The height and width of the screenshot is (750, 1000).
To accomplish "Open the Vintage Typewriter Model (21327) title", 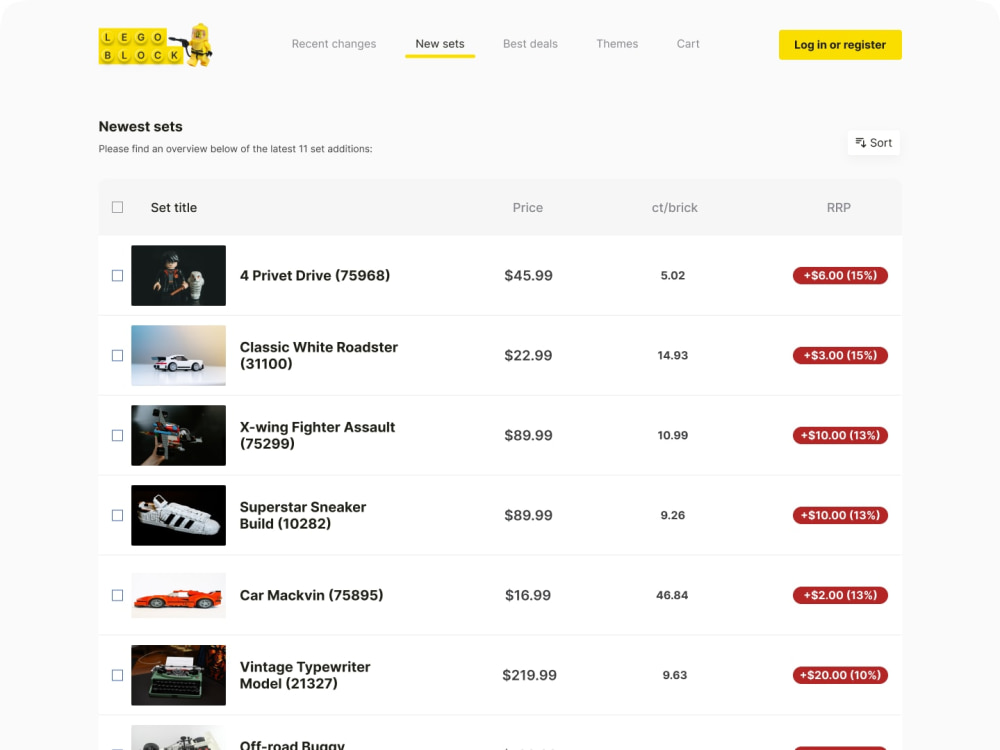I will (x=305, y=675).
